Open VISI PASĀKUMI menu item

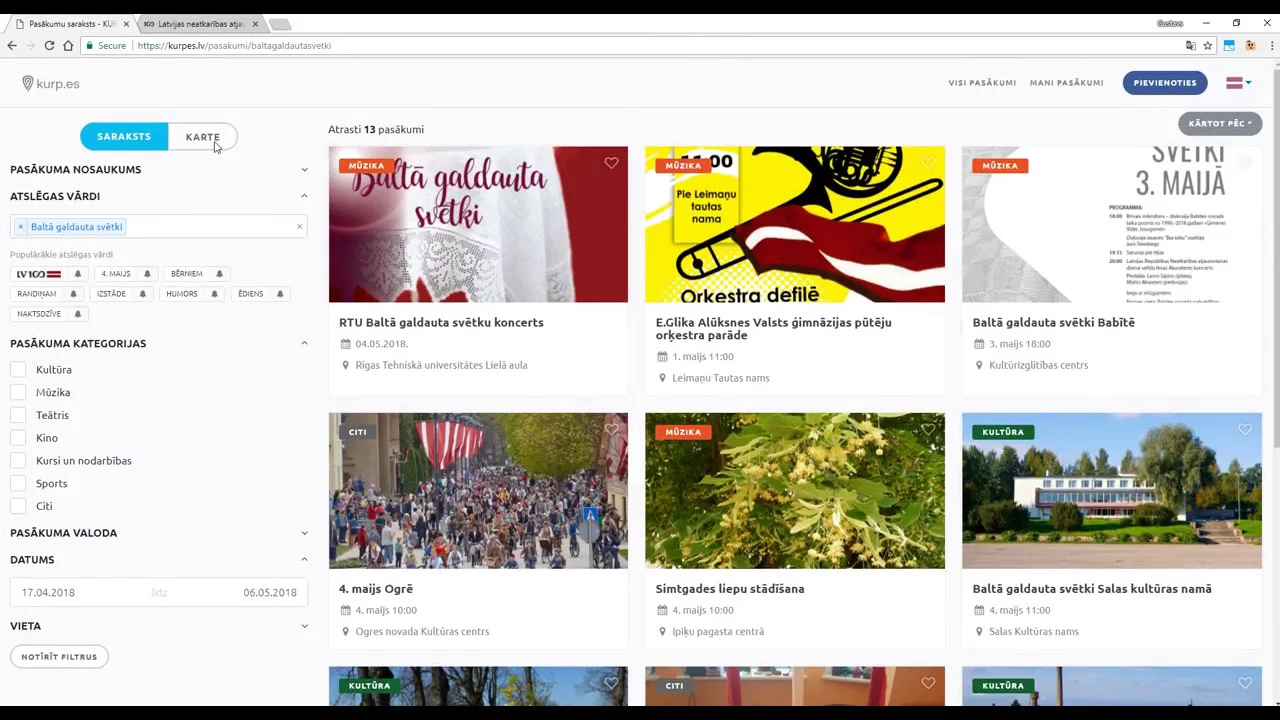[x=982, y=83]
